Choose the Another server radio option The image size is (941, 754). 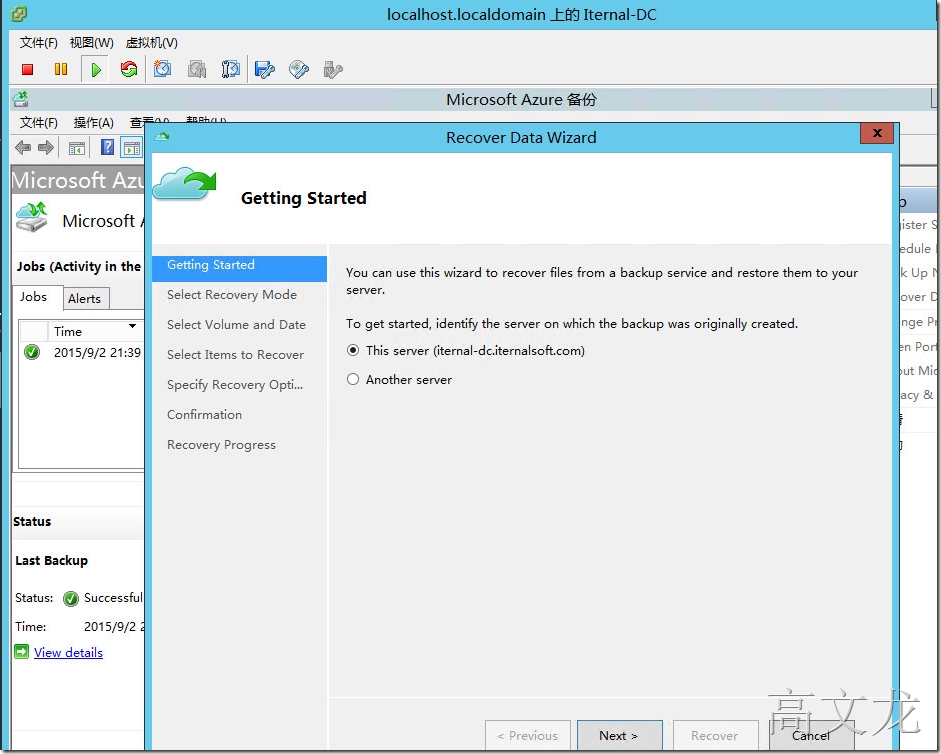point(353,379)
